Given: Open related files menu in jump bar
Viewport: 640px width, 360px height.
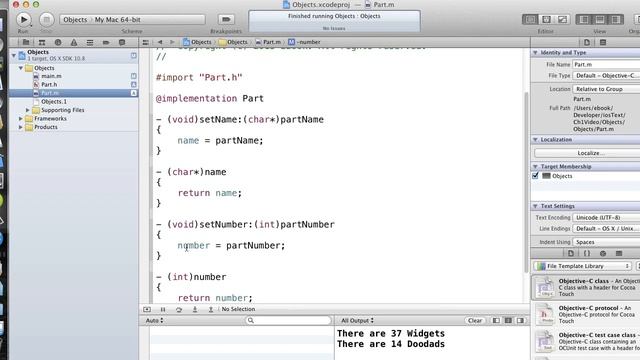Looking at the screenshot, I should [x=145, y=42].
